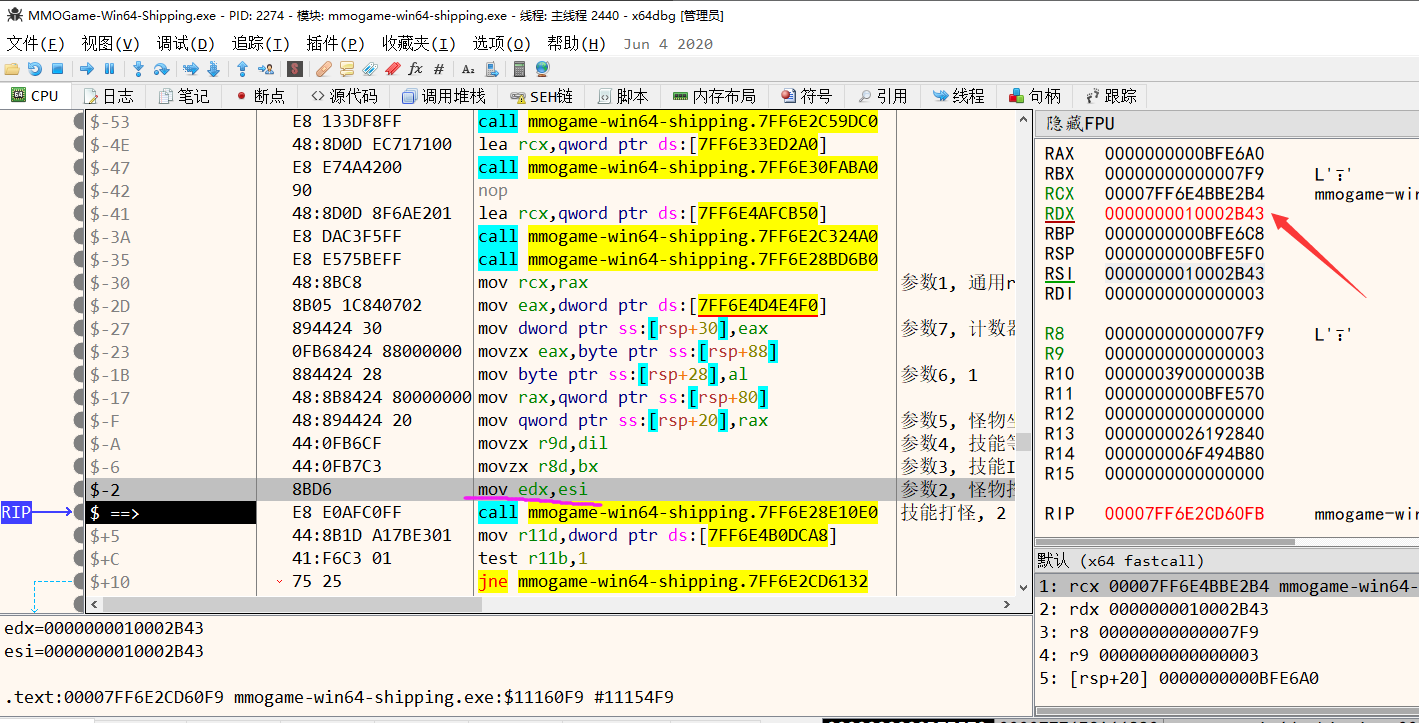Select RDX register value 0000000010002B43

[x=1184, y=214]
